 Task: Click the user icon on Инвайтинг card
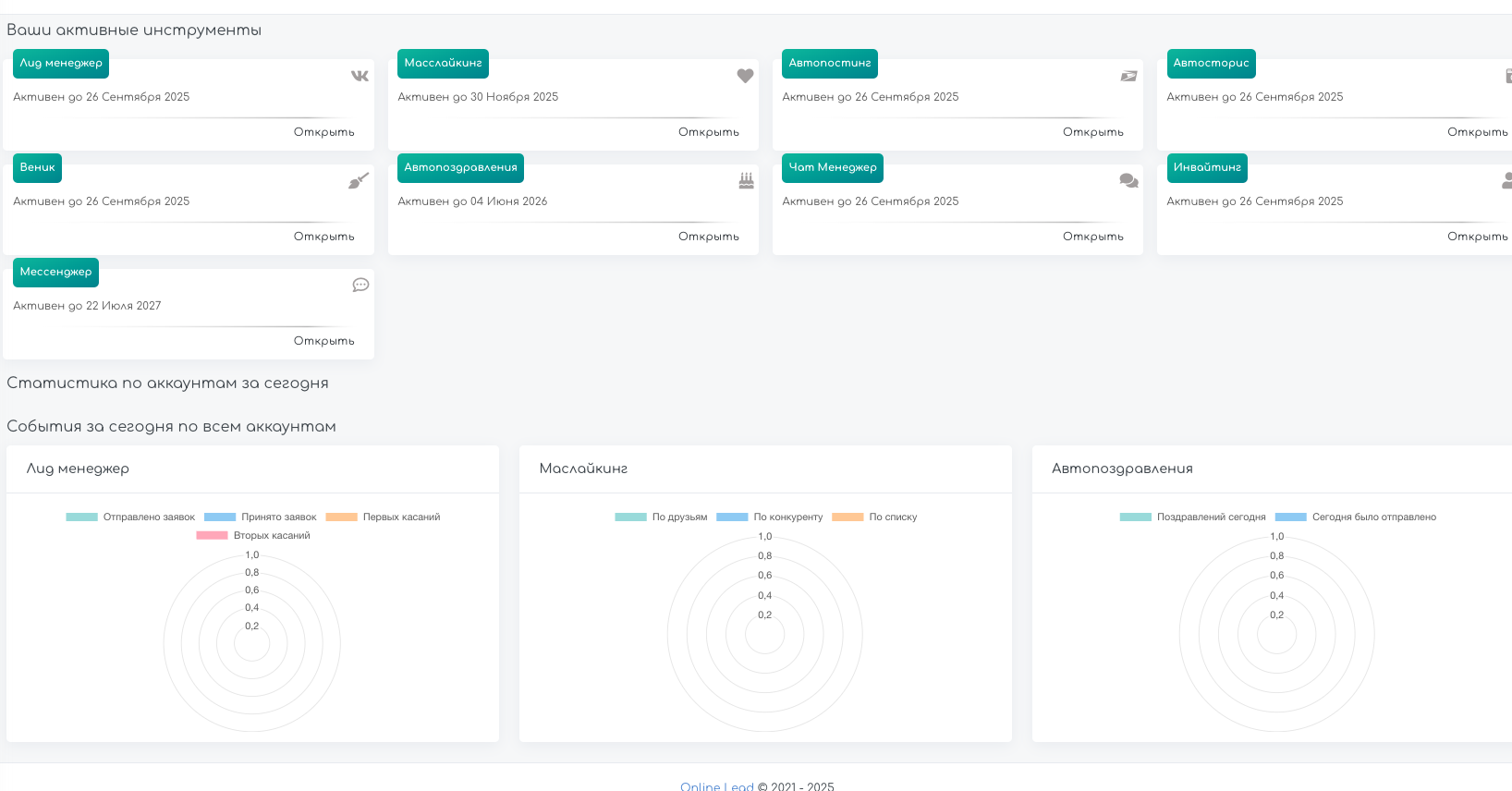[1507, 180]
